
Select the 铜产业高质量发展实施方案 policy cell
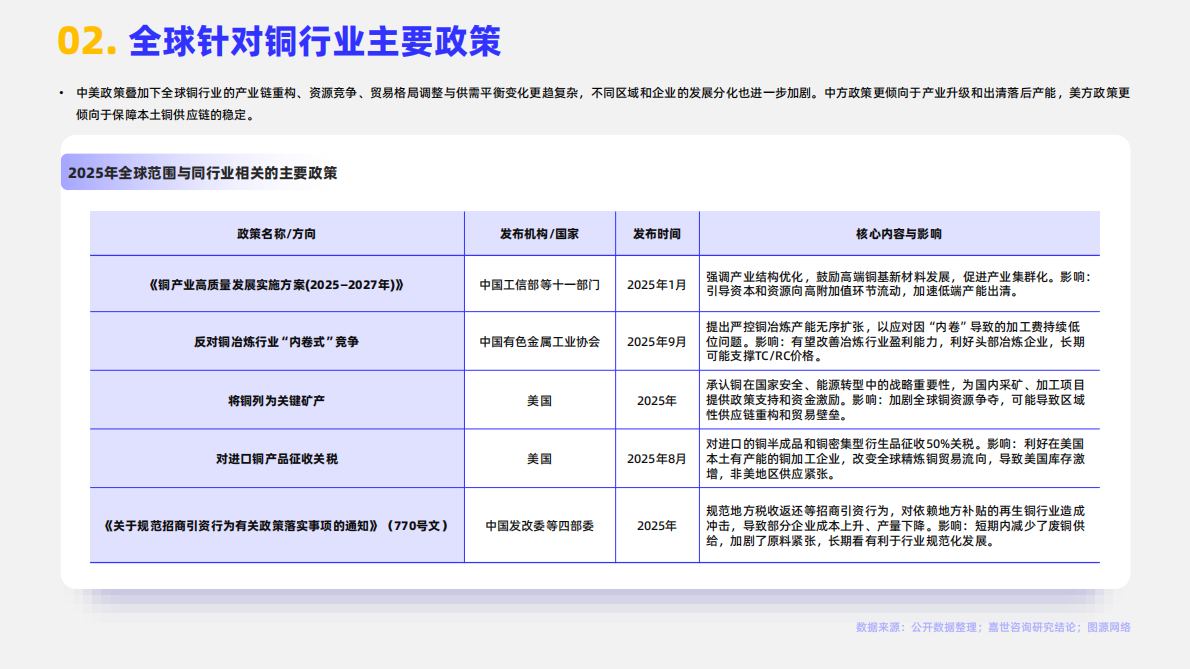[x=277, y=284]
